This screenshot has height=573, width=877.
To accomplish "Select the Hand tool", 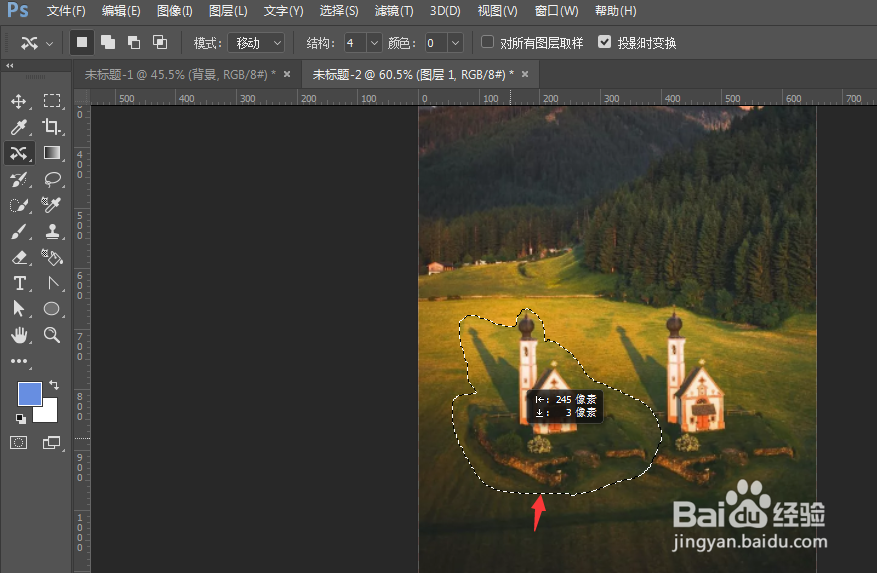I will click(x=18, y=335).
